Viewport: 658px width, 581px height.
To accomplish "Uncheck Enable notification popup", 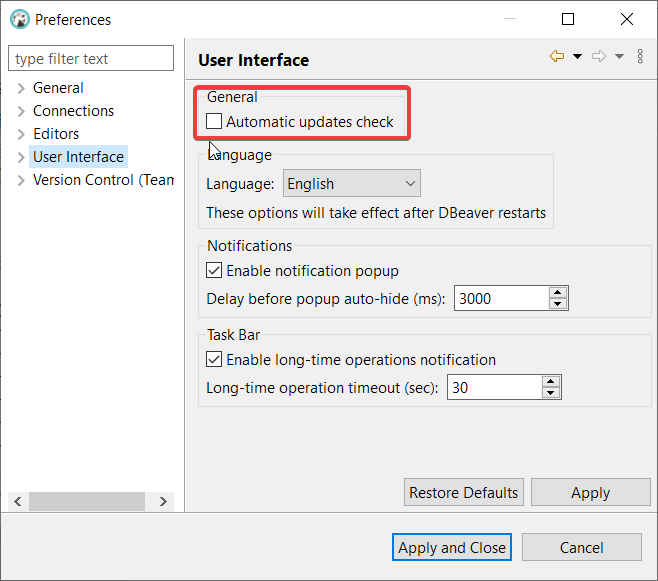I will (214, 270).
